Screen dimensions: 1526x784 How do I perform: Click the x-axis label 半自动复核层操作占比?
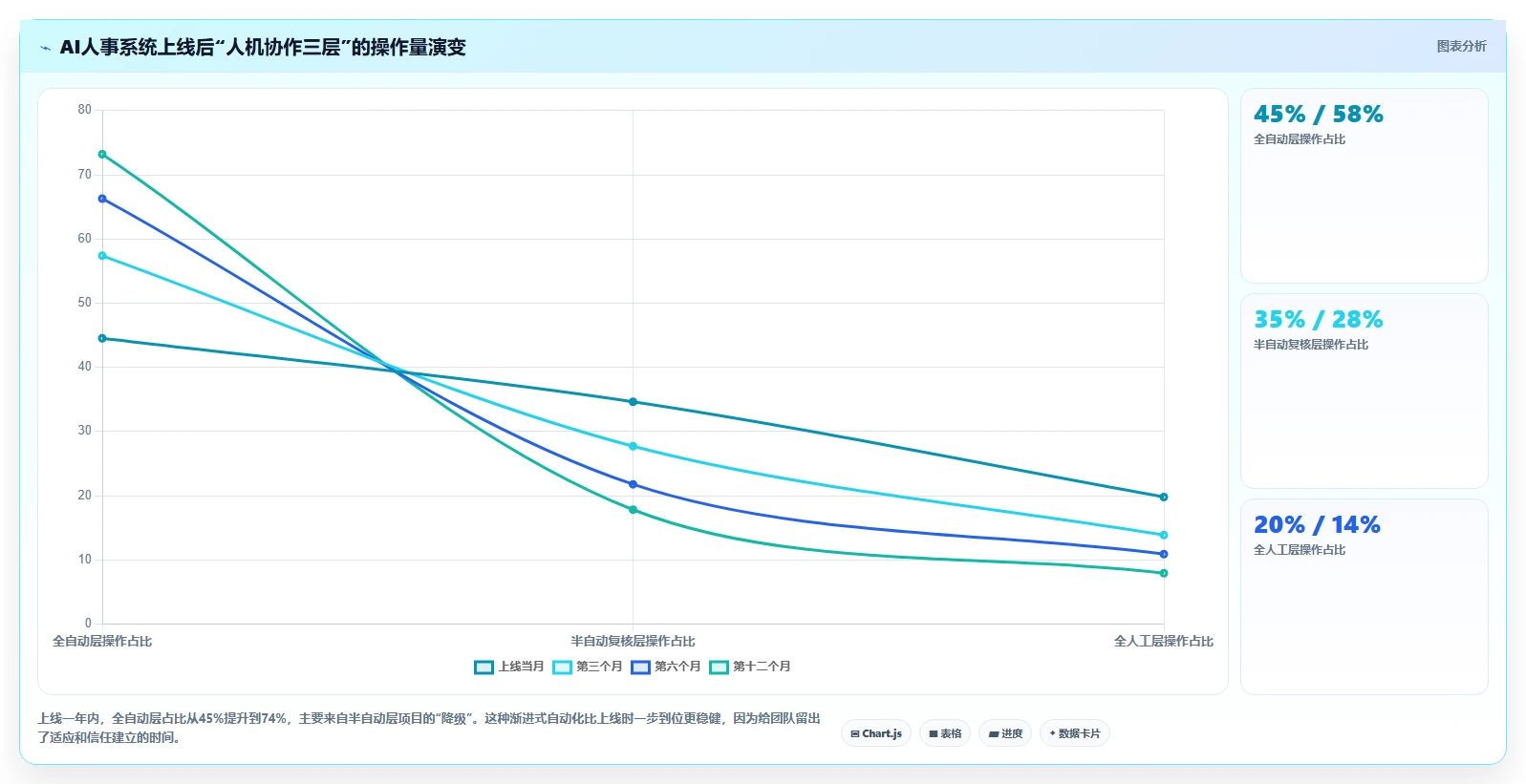pos(633,642)
